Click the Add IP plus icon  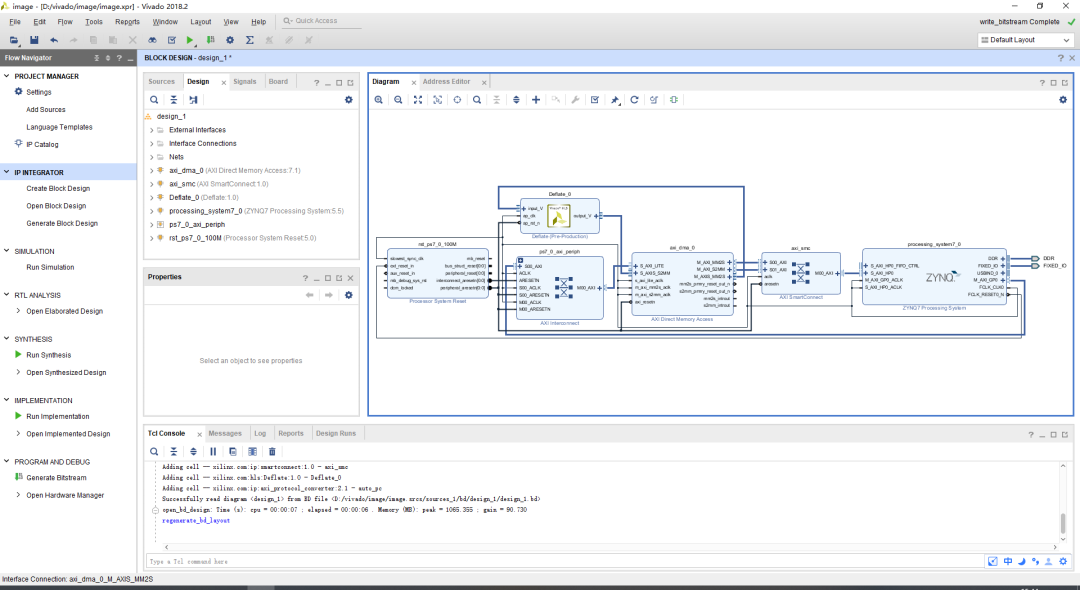point(536,100)
